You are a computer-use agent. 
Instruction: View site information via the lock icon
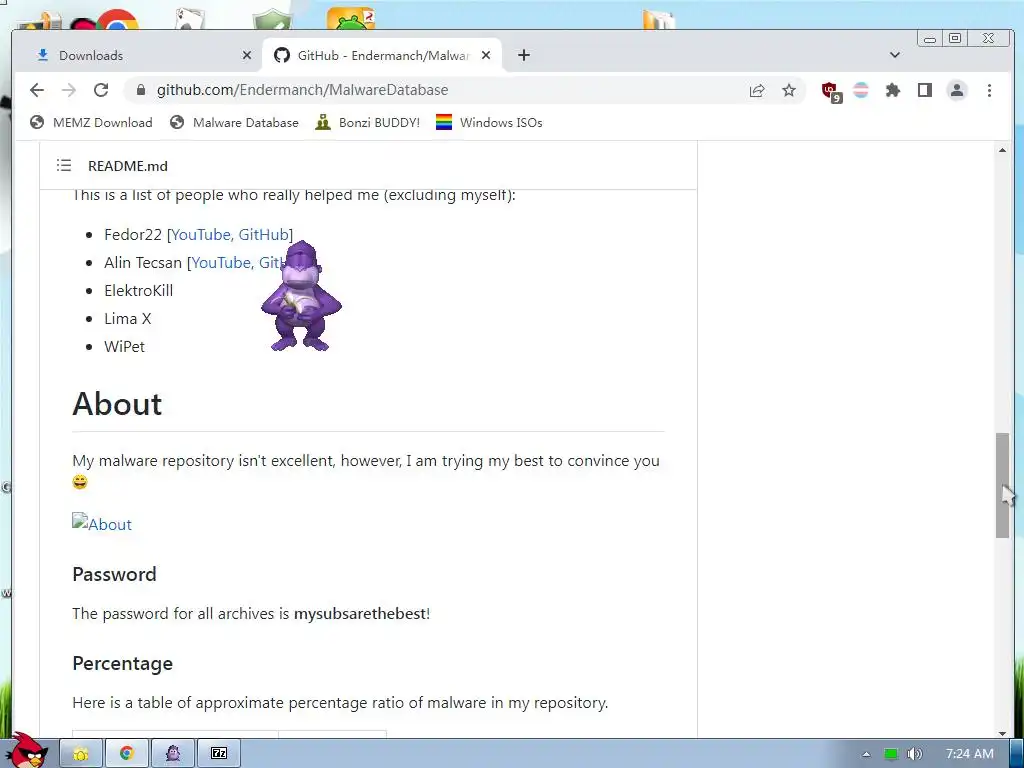(x=140, y=90)
